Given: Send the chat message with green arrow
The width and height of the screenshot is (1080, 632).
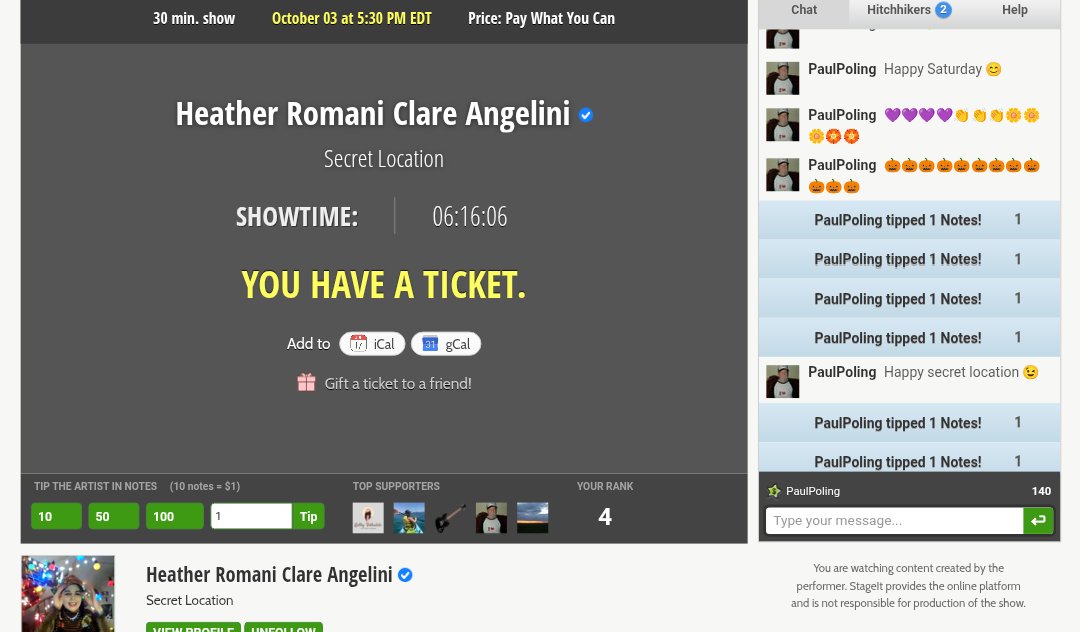Looking at the screenshot, I should (x=1039, y=520).
